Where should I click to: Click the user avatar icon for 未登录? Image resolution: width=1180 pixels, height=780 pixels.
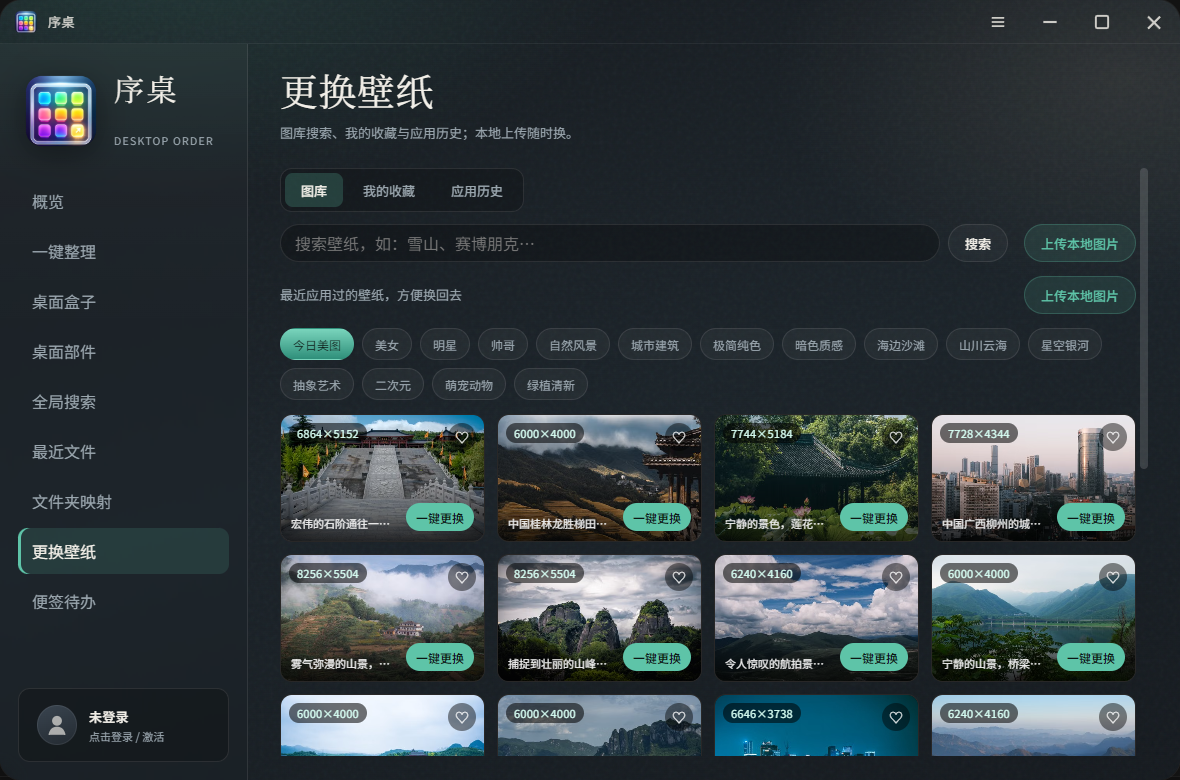pyautogui.click(x=56, y=725)
